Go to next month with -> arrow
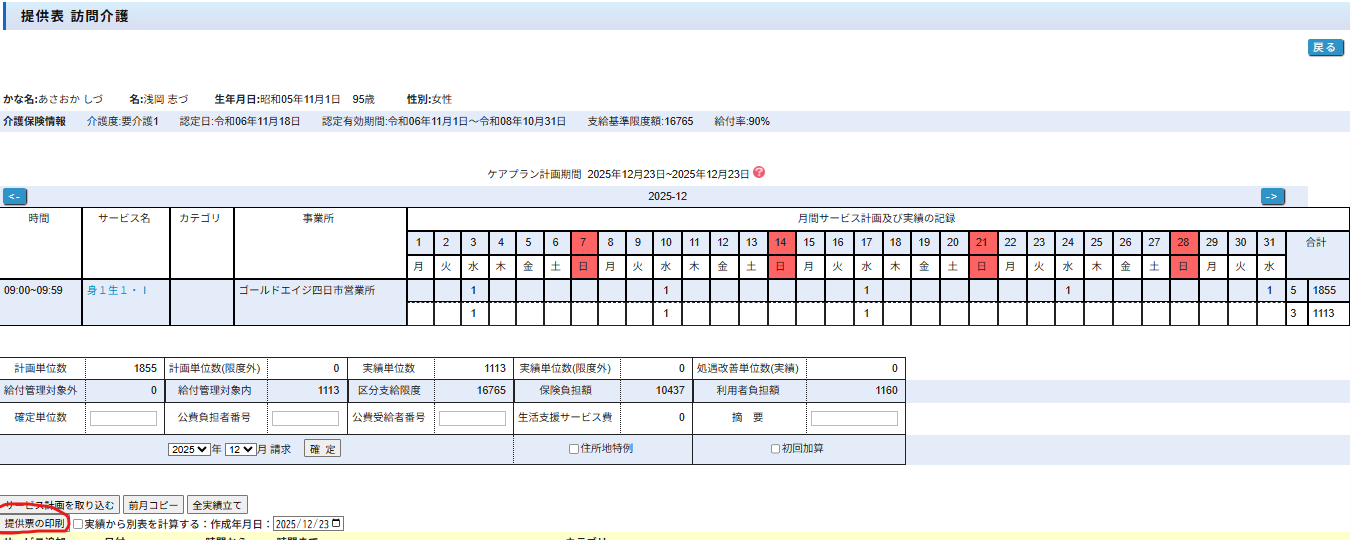Viewport: 1351px width, 540px height. (x=1272, y=196)
